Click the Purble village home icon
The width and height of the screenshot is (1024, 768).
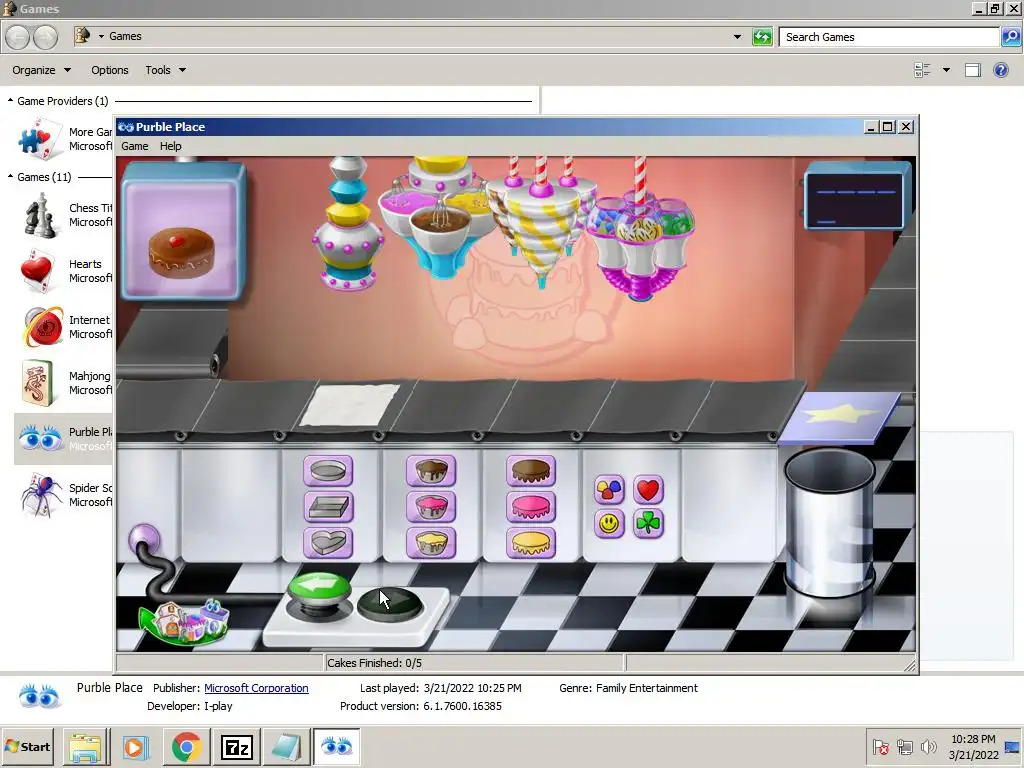tap(185, 621)
